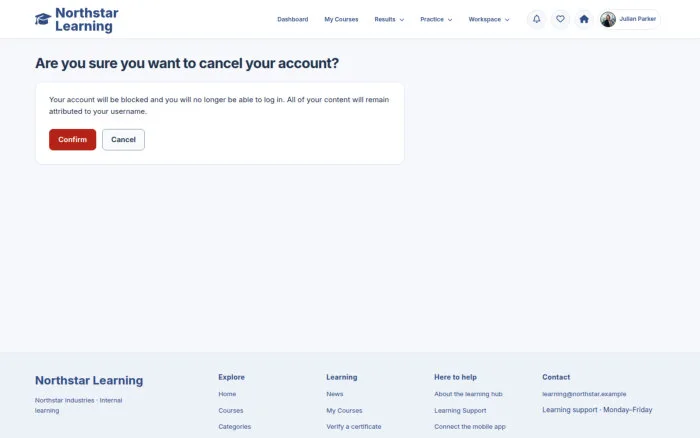Click the Learning footer heading
Screen dimensions: 700x438
point(342,377)
